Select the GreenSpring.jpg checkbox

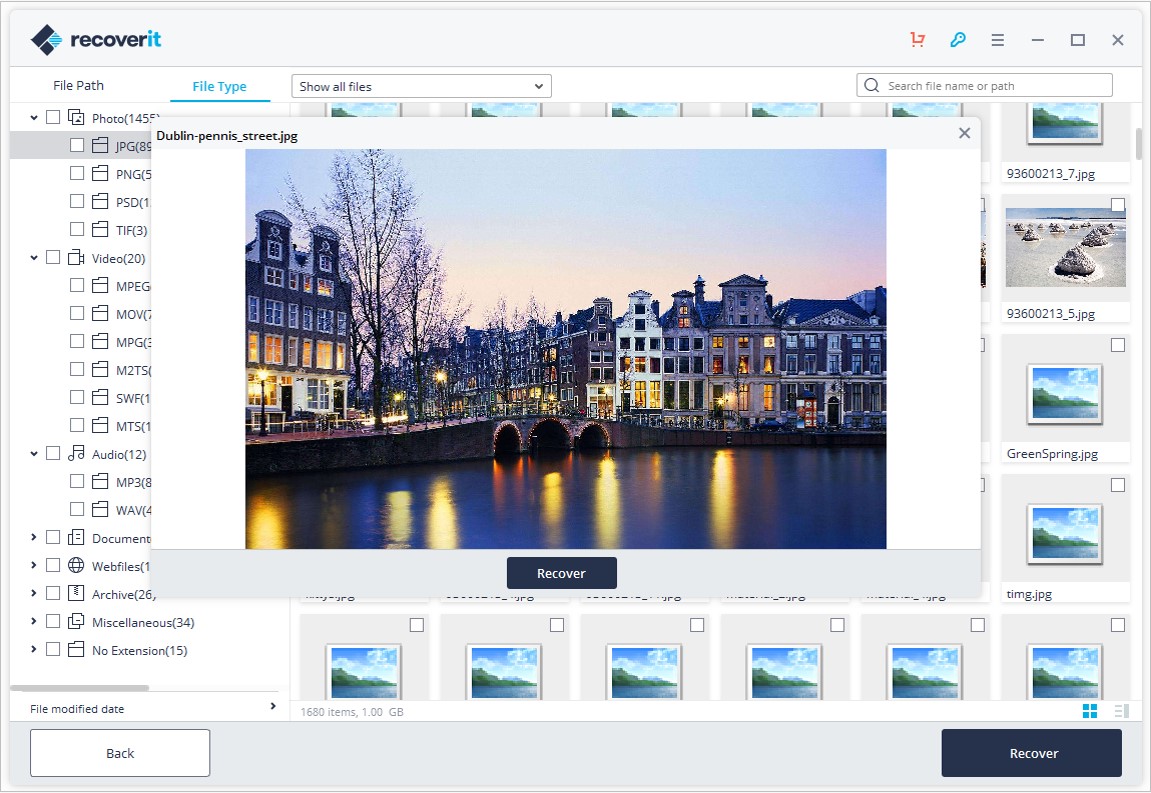(x=1118, y=345)
